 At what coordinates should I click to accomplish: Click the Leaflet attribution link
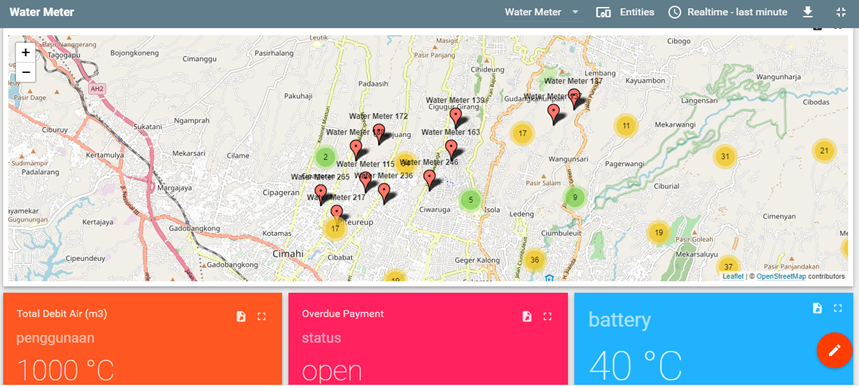[732, 277]
